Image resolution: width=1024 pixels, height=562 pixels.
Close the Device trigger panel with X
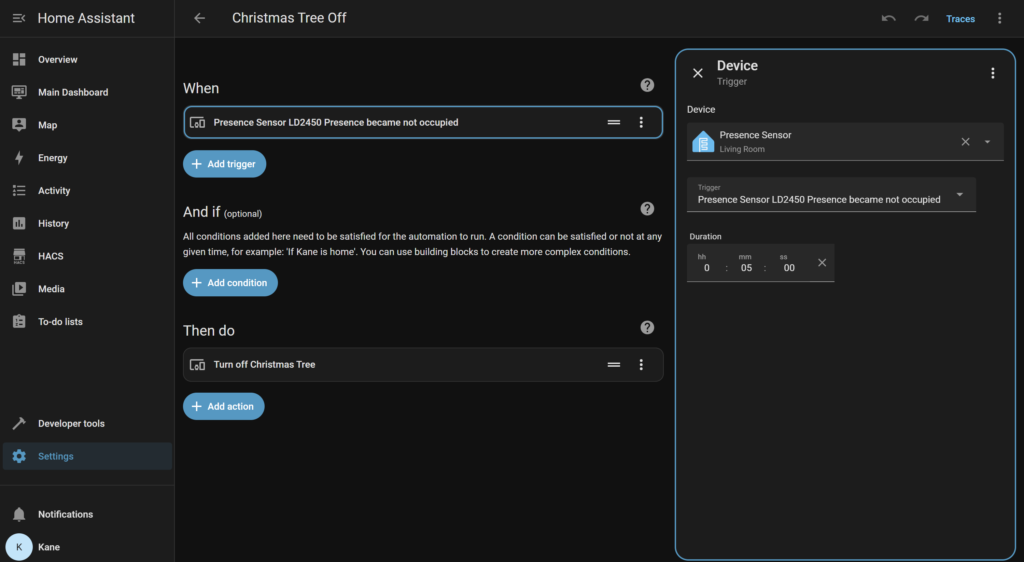point(698,73)
